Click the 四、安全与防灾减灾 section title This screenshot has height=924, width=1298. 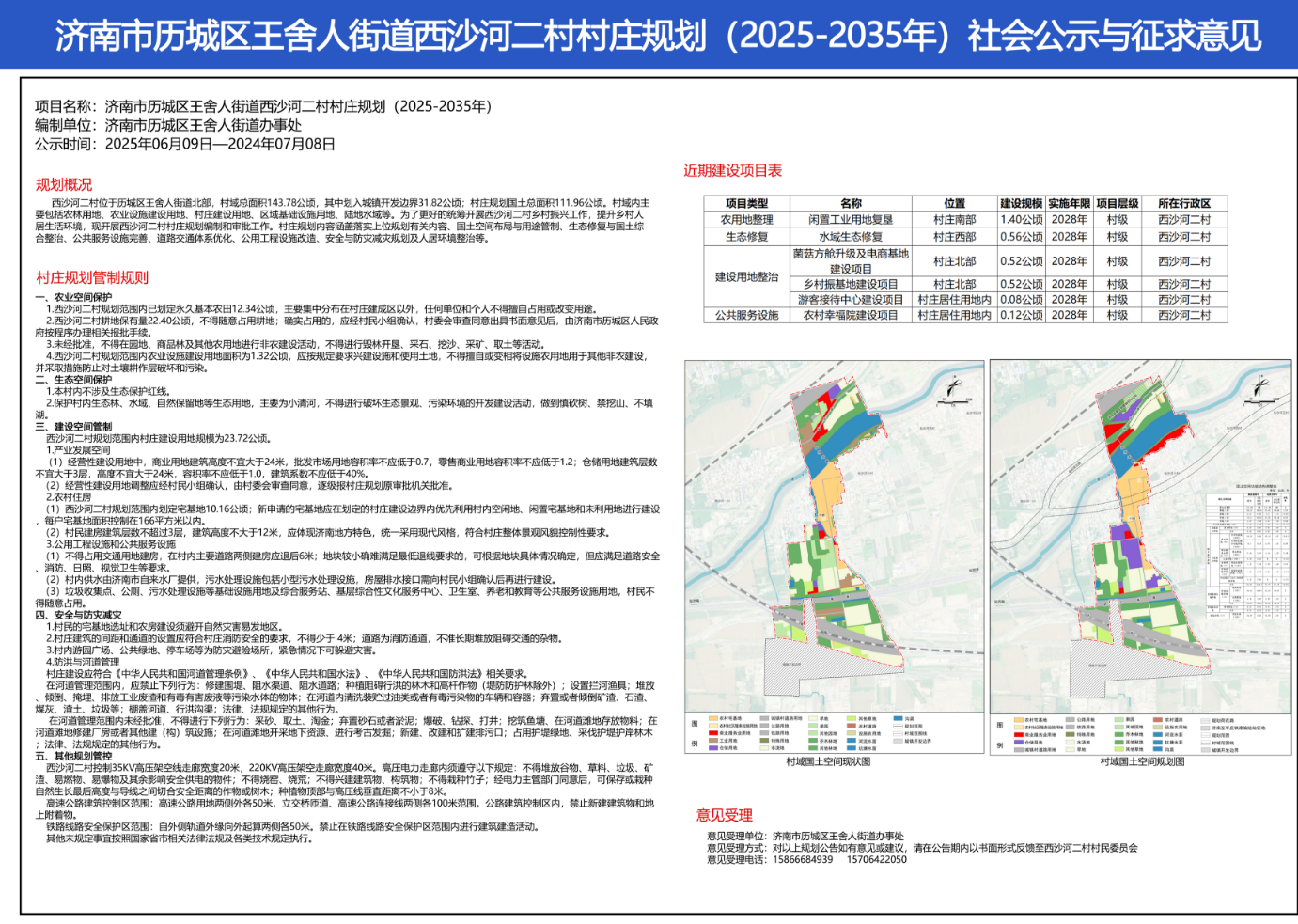coord(78,615)
